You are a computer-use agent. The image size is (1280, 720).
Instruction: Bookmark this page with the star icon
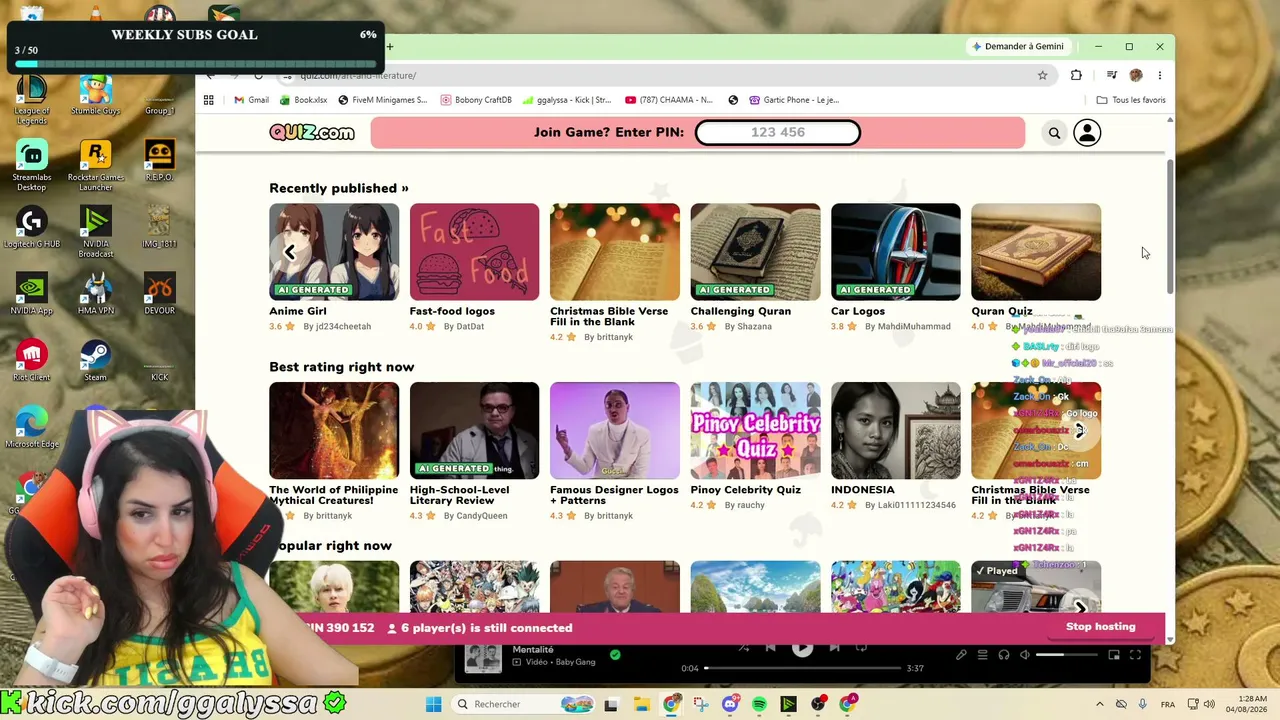[1042, 75]
